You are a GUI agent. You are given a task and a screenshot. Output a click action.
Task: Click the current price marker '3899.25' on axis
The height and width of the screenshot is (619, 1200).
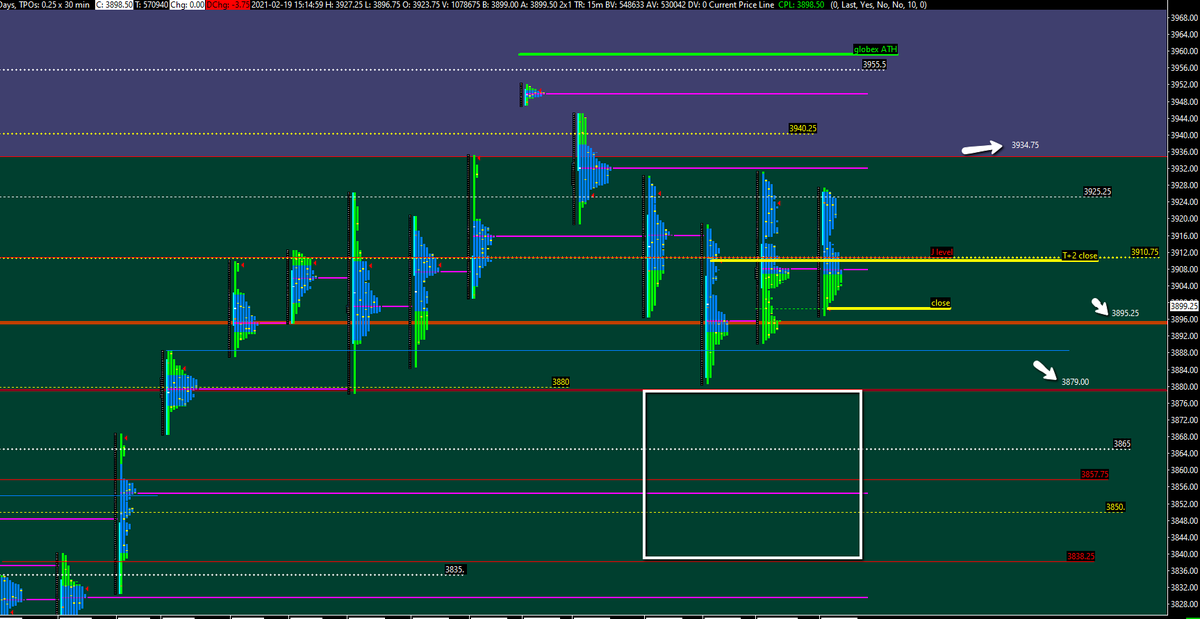click(1184, 305)
